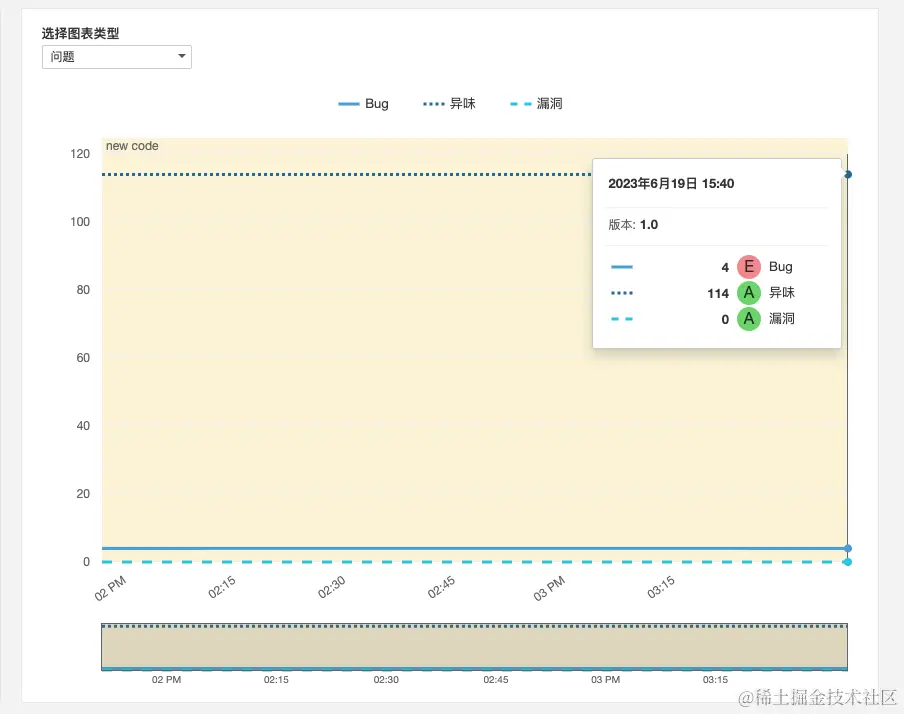The image size is (904, 714).
Task: Toggle the Bug series in legend
Action: click(363, 104)
